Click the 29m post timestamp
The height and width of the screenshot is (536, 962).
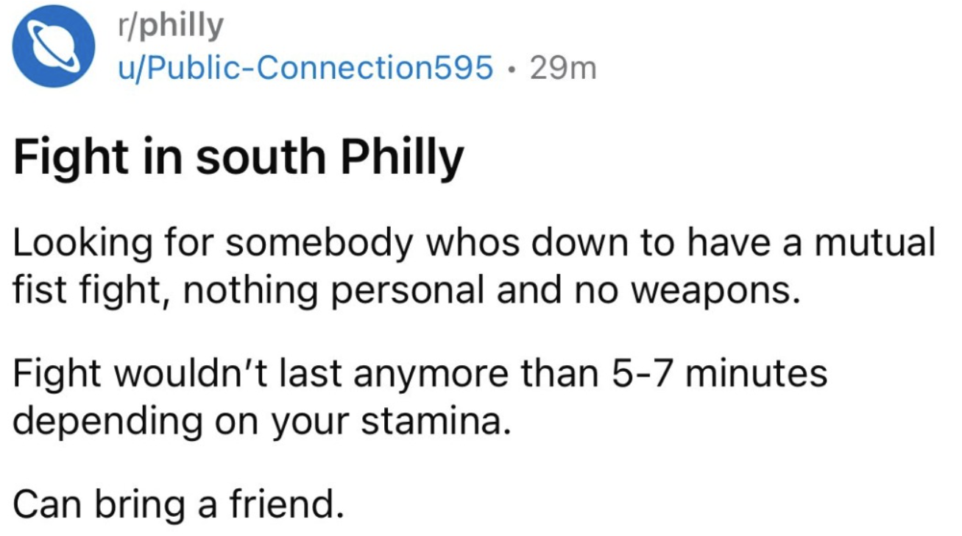563,68
